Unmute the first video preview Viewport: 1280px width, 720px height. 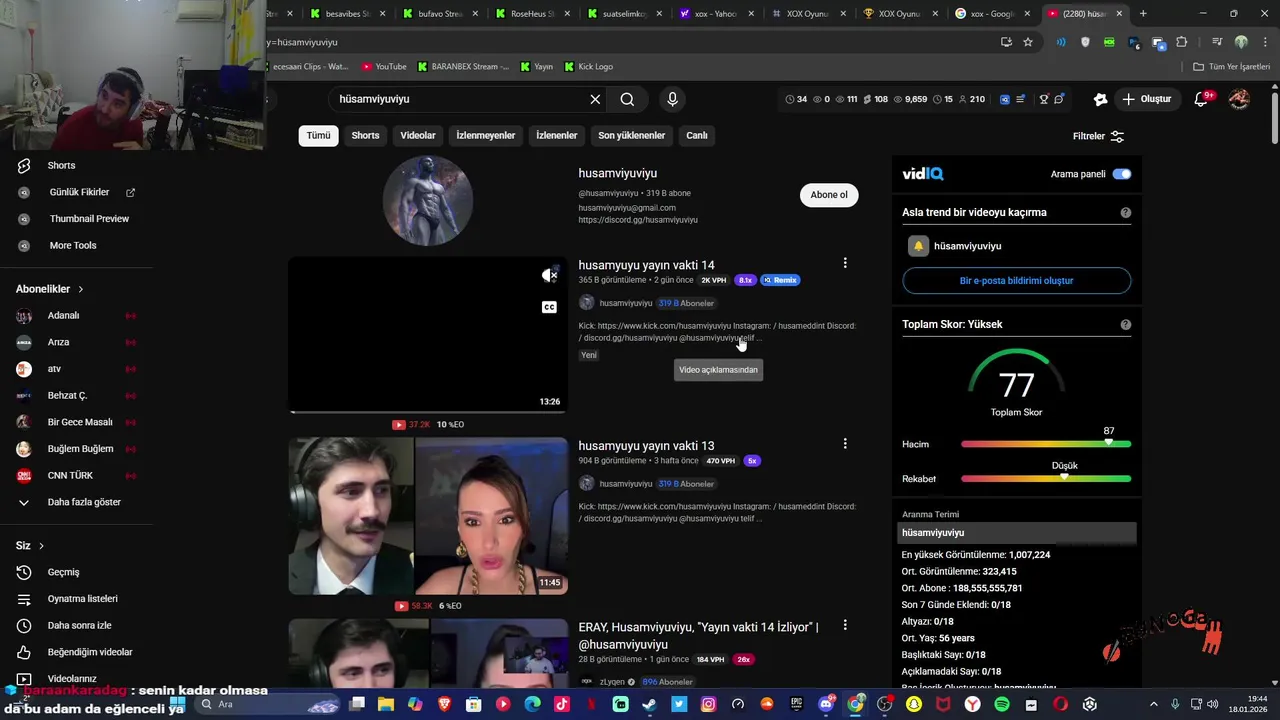coord(549,275)
